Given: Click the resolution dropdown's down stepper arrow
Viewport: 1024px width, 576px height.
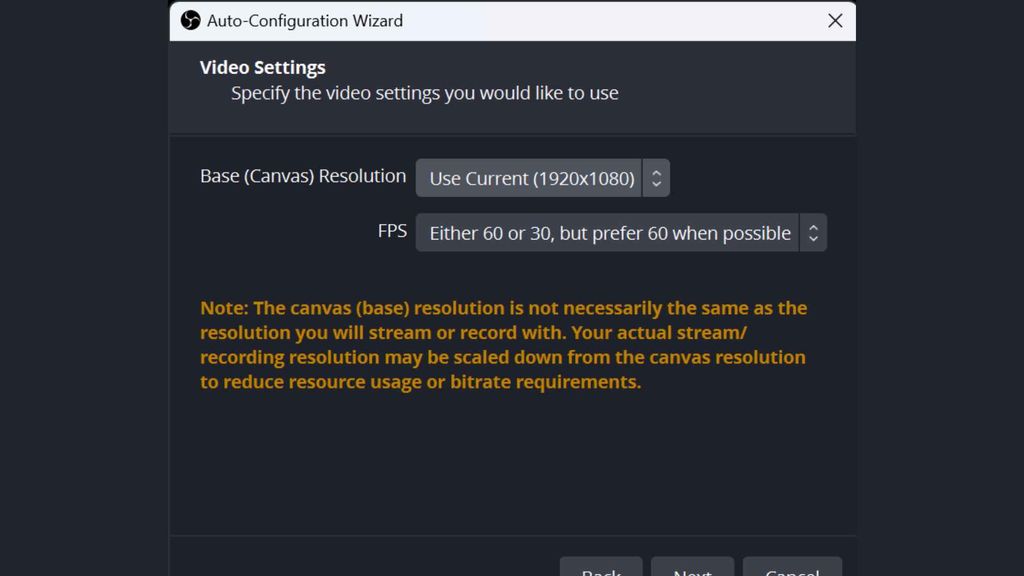Looking at the screenshot, I should [657, 183].
